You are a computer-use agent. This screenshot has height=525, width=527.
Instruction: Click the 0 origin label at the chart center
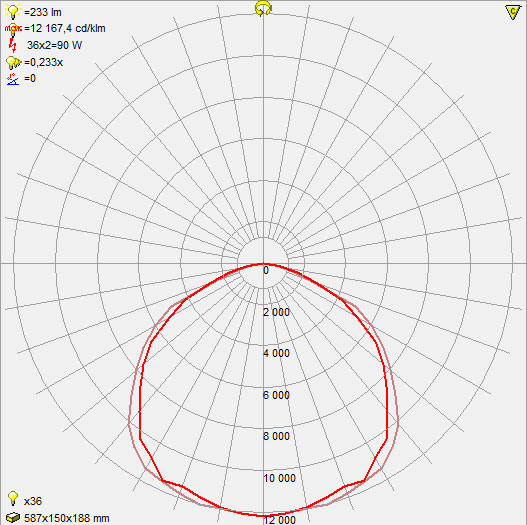(266, 270)
